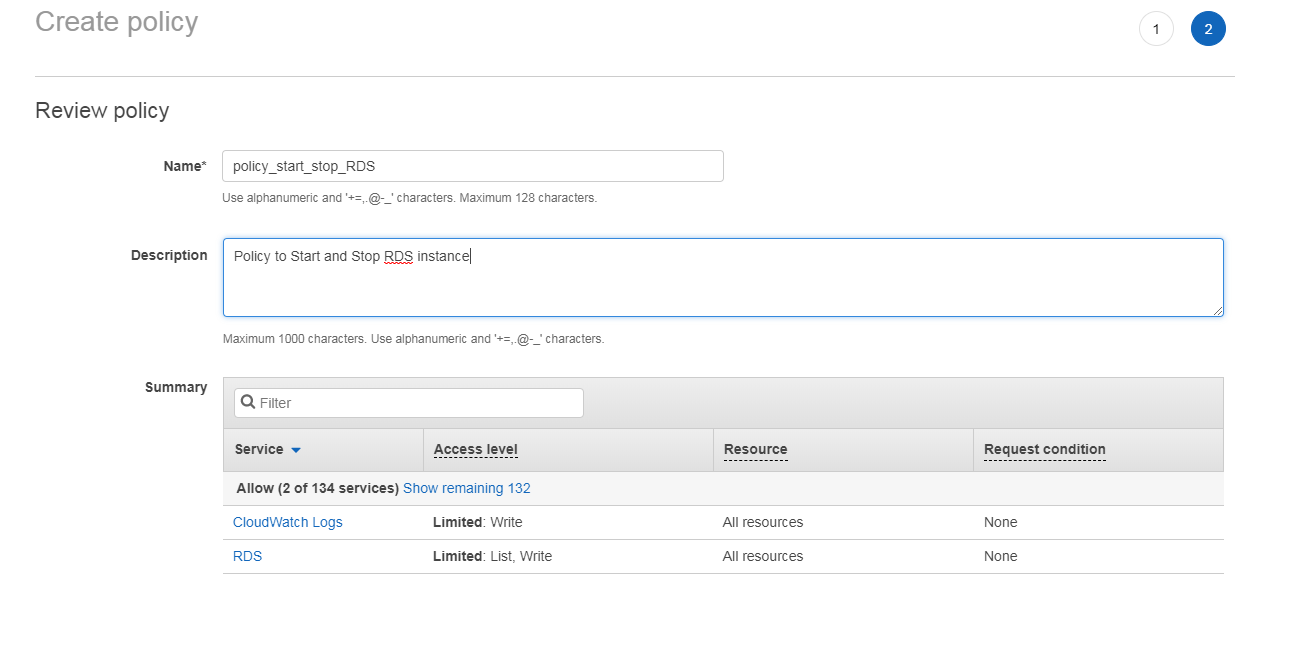
Task: Open the RDS service link
Action: click(x=247, y=556)
